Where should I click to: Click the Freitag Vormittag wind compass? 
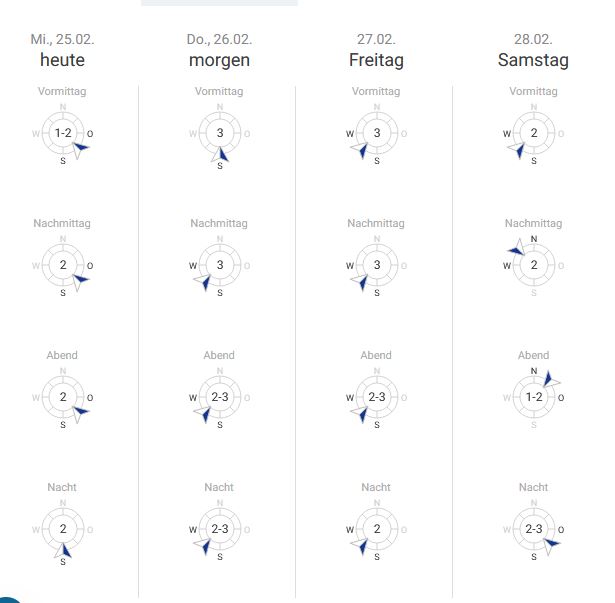[377, 133]
